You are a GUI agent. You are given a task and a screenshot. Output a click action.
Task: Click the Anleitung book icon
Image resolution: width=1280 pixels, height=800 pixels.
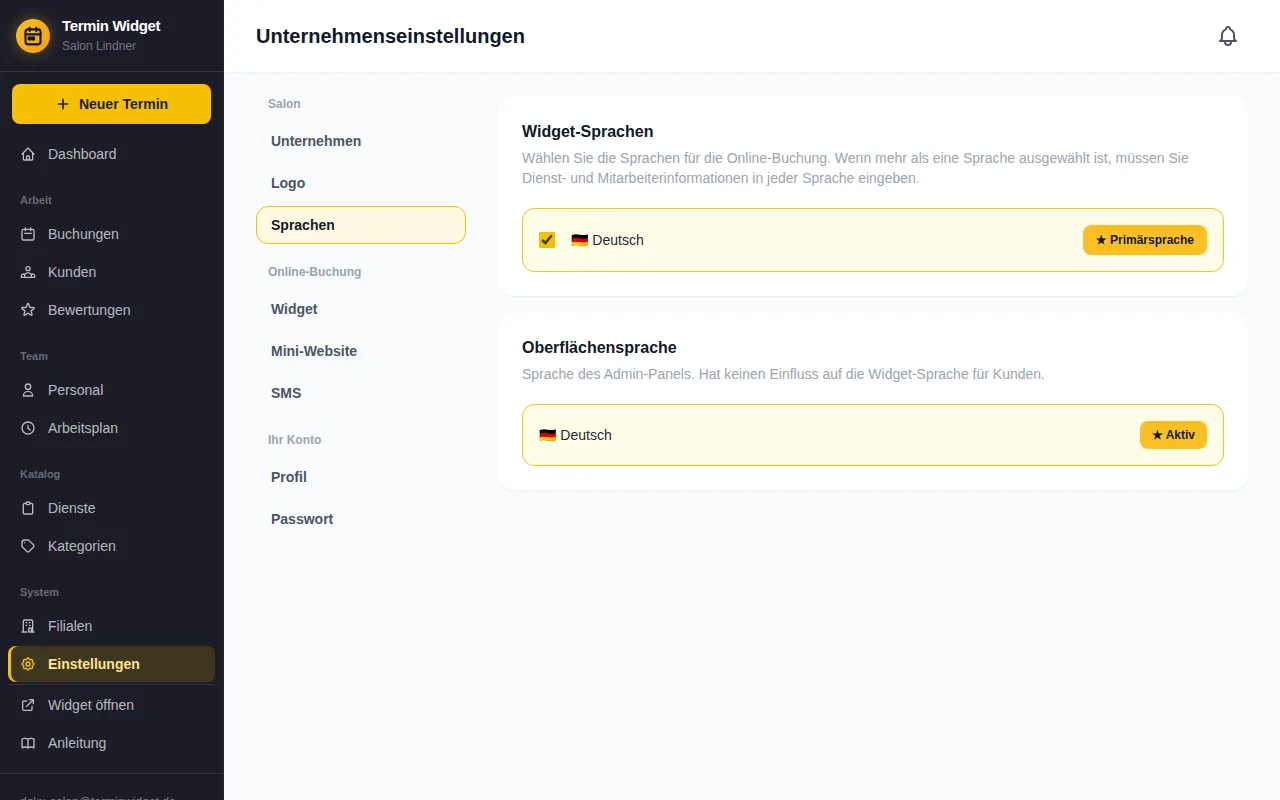(28, 743)
